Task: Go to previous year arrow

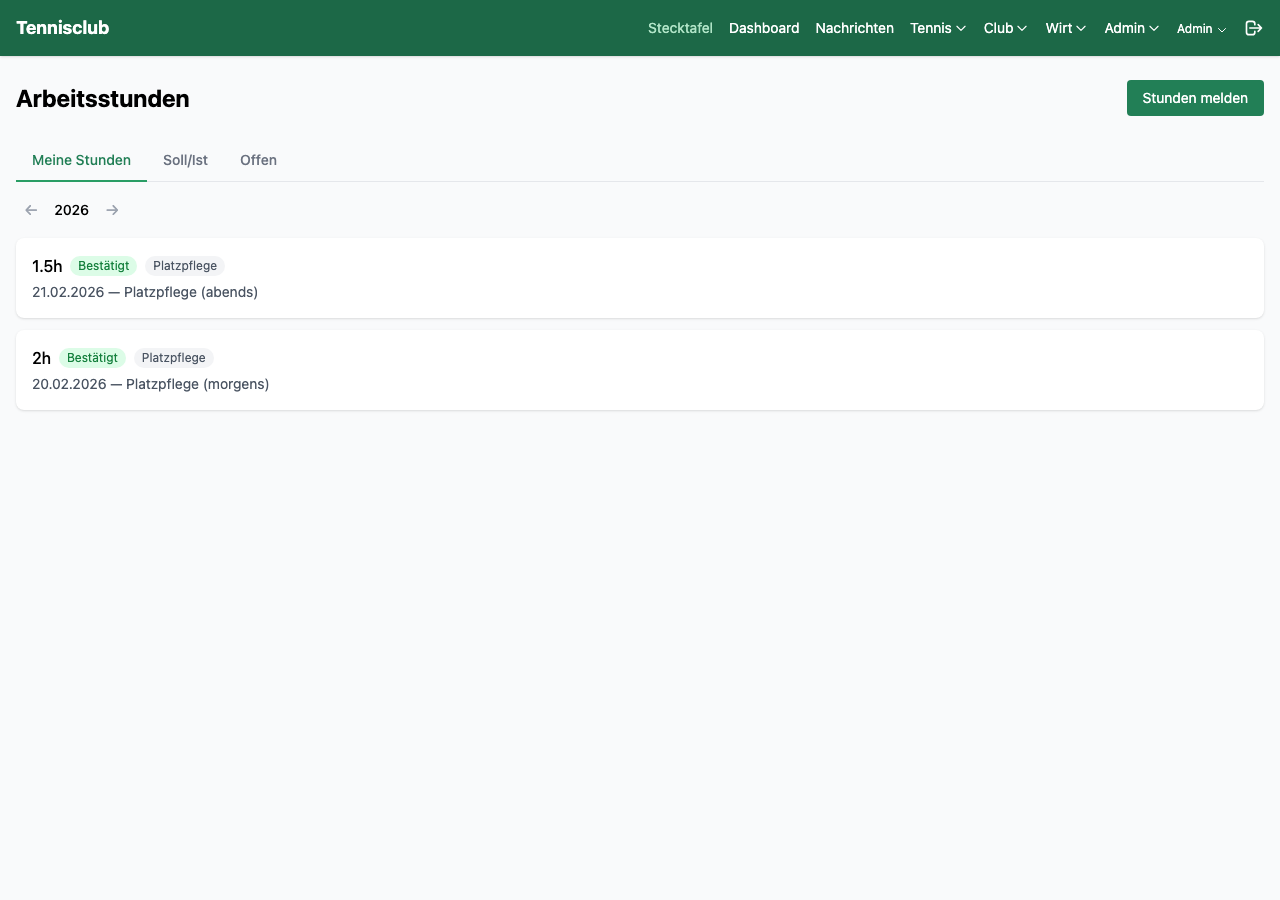Action: [31, 210]
